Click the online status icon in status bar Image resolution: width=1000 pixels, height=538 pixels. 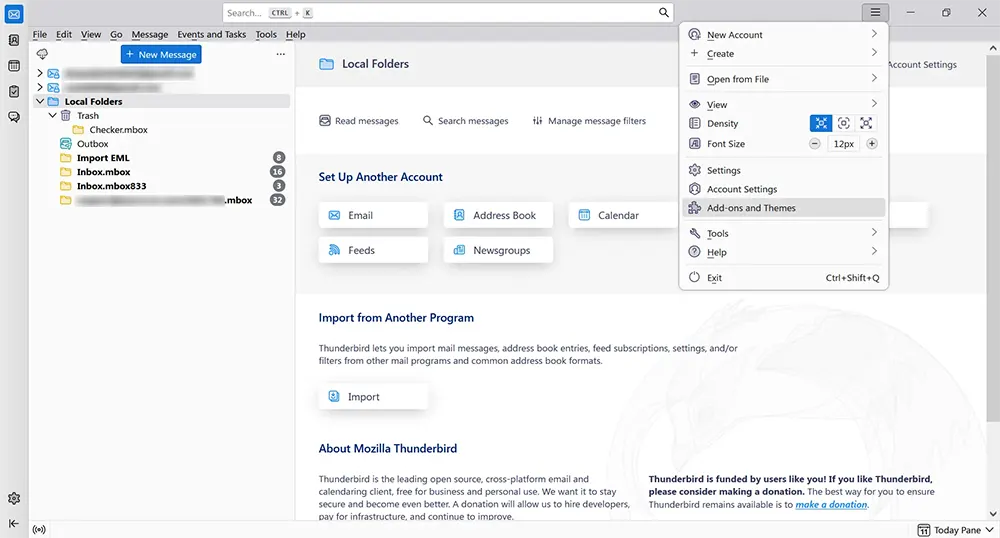coord(39,529)
